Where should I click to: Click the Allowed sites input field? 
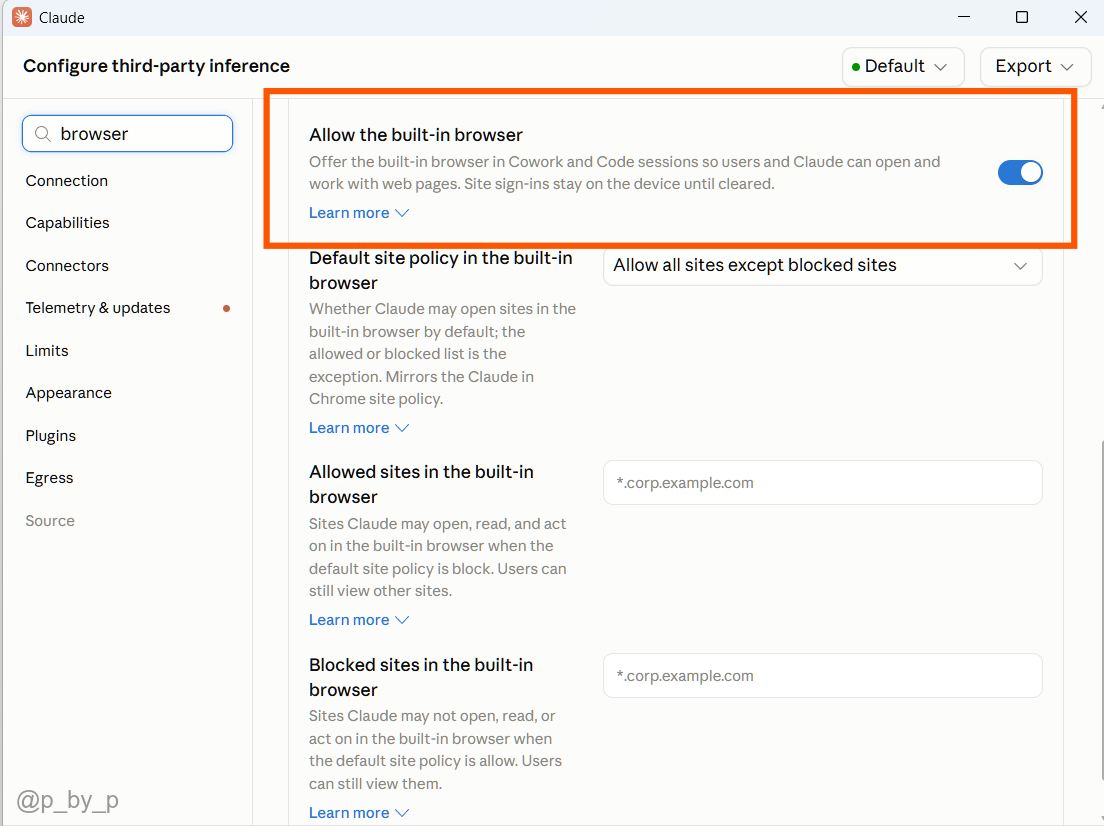point(822,482)
